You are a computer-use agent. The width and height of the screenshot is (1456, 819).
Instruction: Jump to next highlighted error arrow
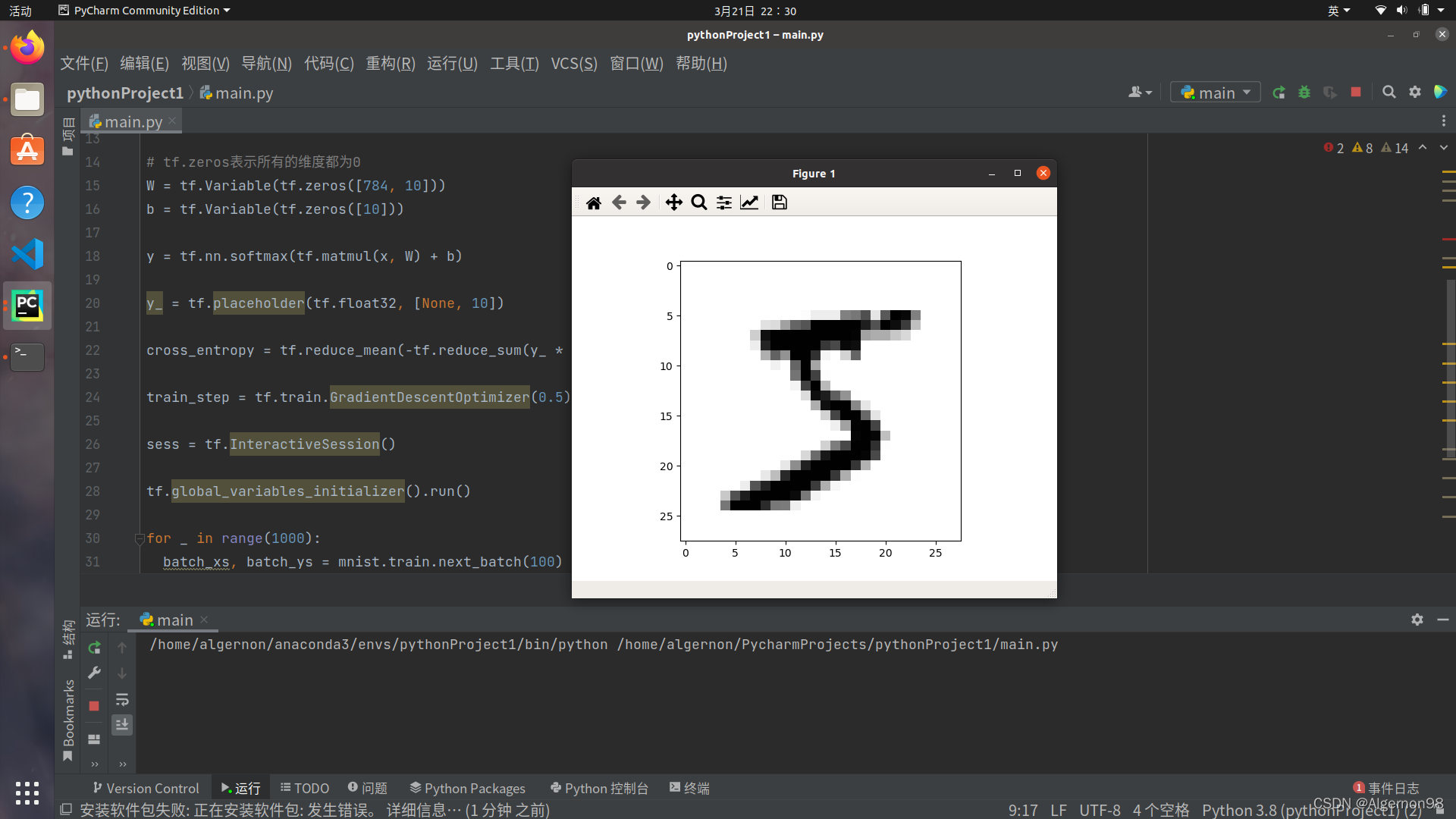click(1443, 147)
